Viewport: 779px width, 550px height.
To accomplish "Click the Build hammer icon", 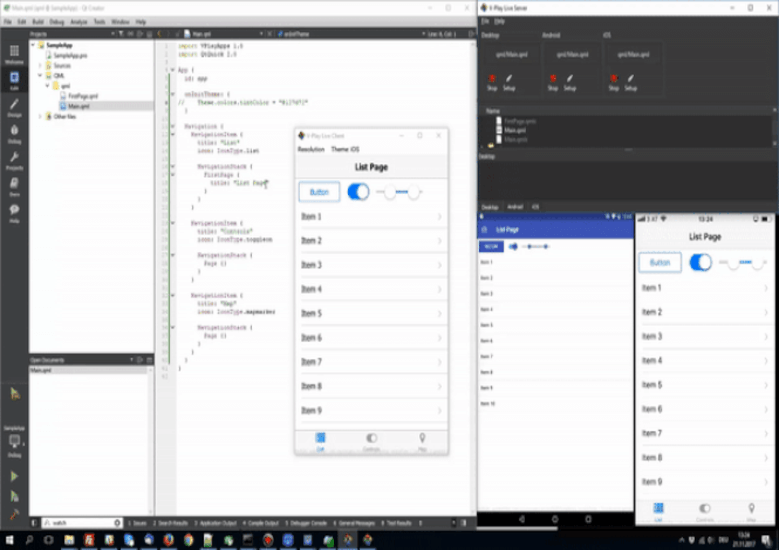I will 14,515.
